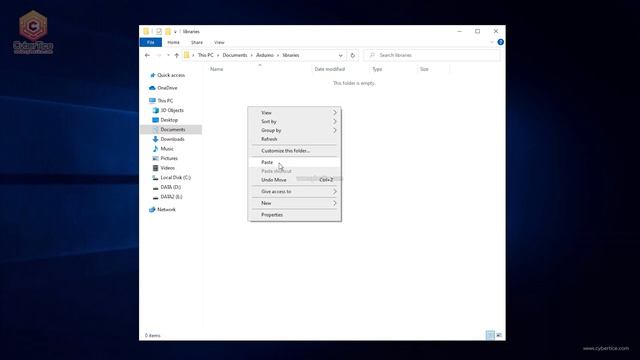640x360 pixels.
Task: Click libraries in the address breadcrumb
Action: (x=291, y=55)
